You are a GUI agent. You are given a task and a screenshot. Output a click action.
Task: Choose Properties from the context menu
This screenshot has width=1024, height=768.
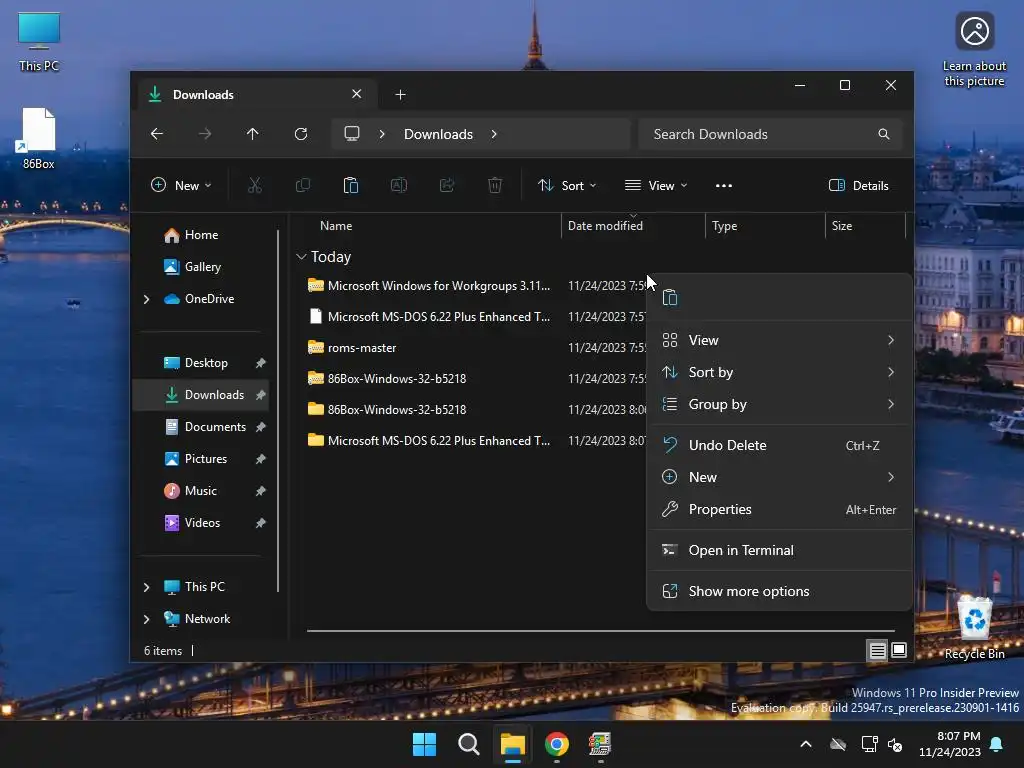[778, 509]
